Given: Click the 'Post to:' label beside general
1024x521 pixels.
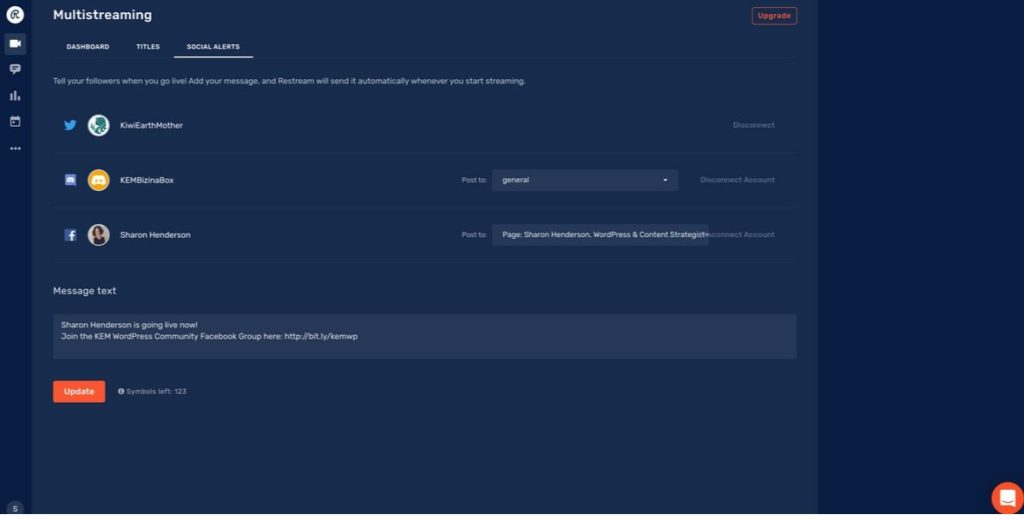Looking at the screenshot, I should point(474,180).
